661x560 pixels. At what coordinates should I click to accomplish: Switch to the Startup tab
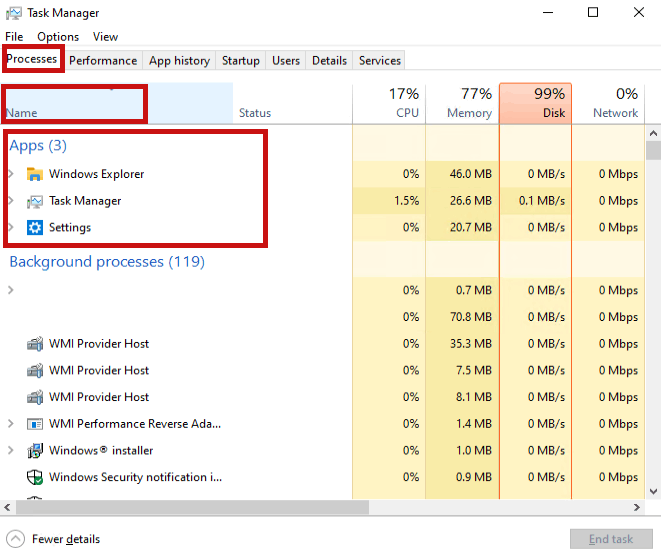[241, 61]
